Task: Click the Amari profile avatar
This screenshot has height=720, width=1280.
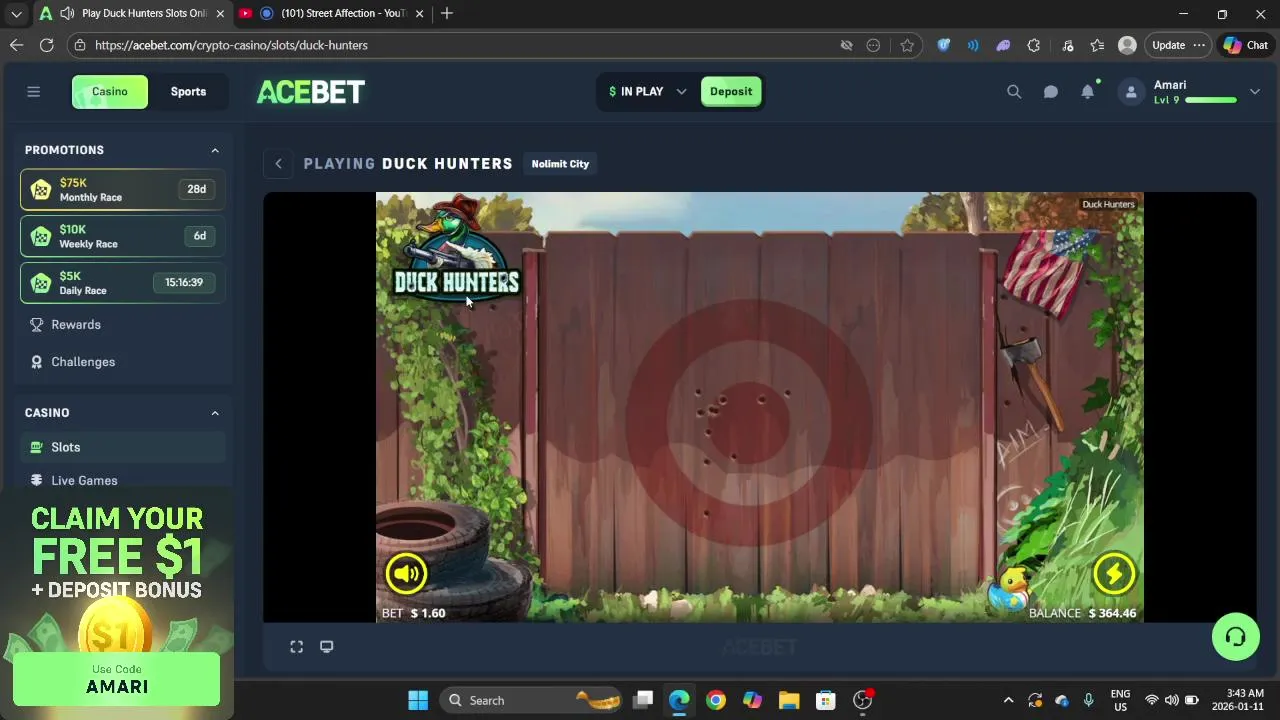Action: [x=1131, y=92]
